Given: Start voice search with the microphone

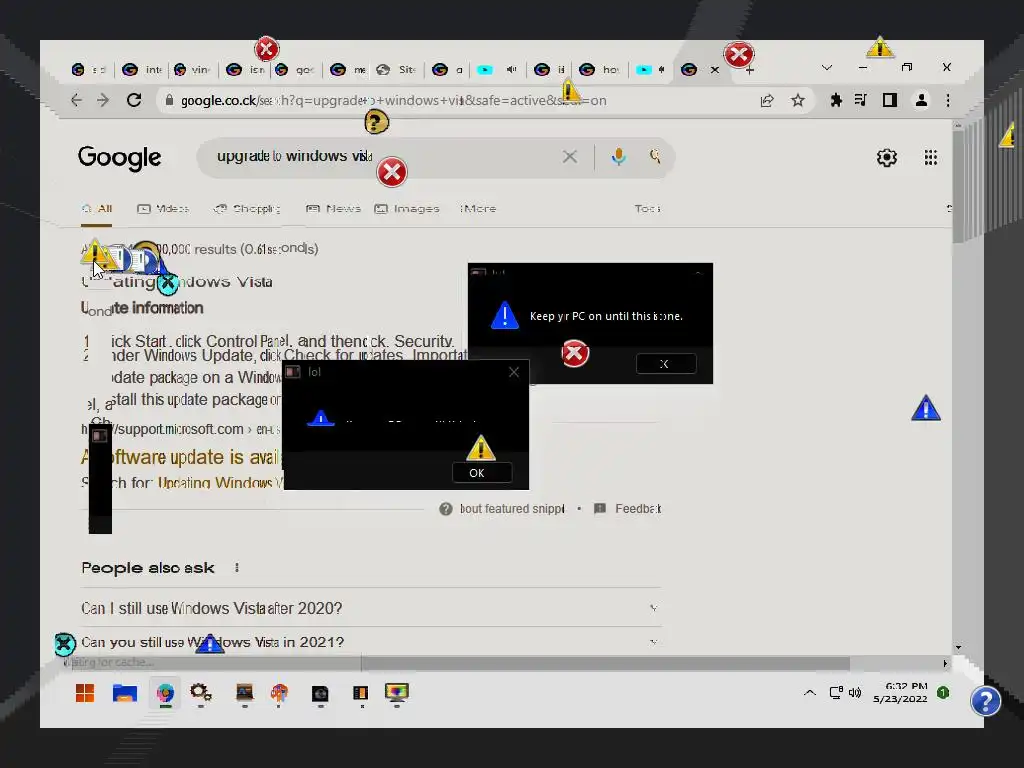Looking at the screenshot, I should click(618, 157).
